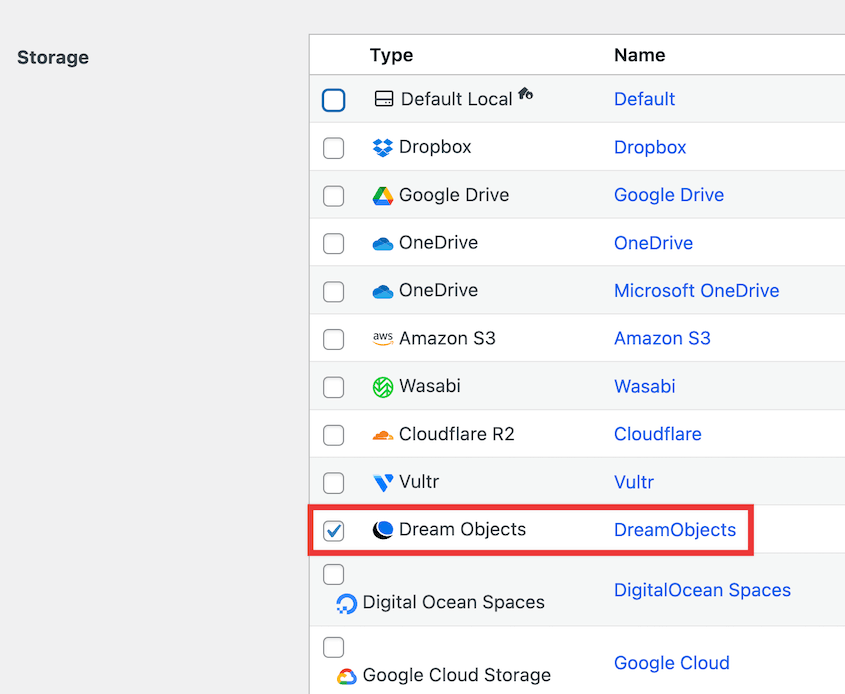Click the Dream Objects type text

pos(462,530)
